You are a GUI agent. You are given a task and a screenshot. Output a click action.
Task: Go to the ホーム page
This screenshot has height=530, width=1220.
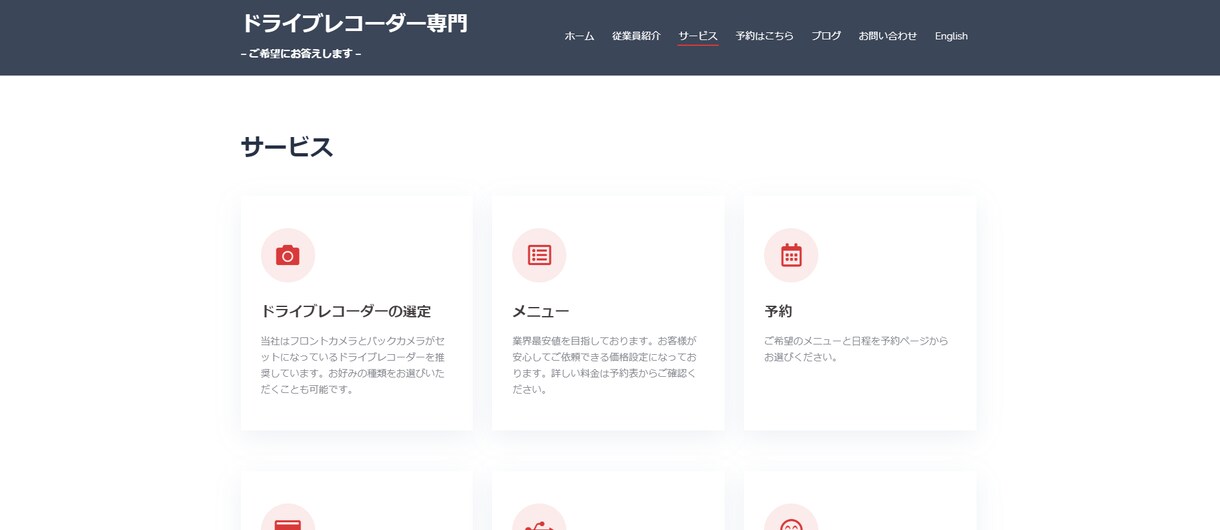tap(579, 36)
